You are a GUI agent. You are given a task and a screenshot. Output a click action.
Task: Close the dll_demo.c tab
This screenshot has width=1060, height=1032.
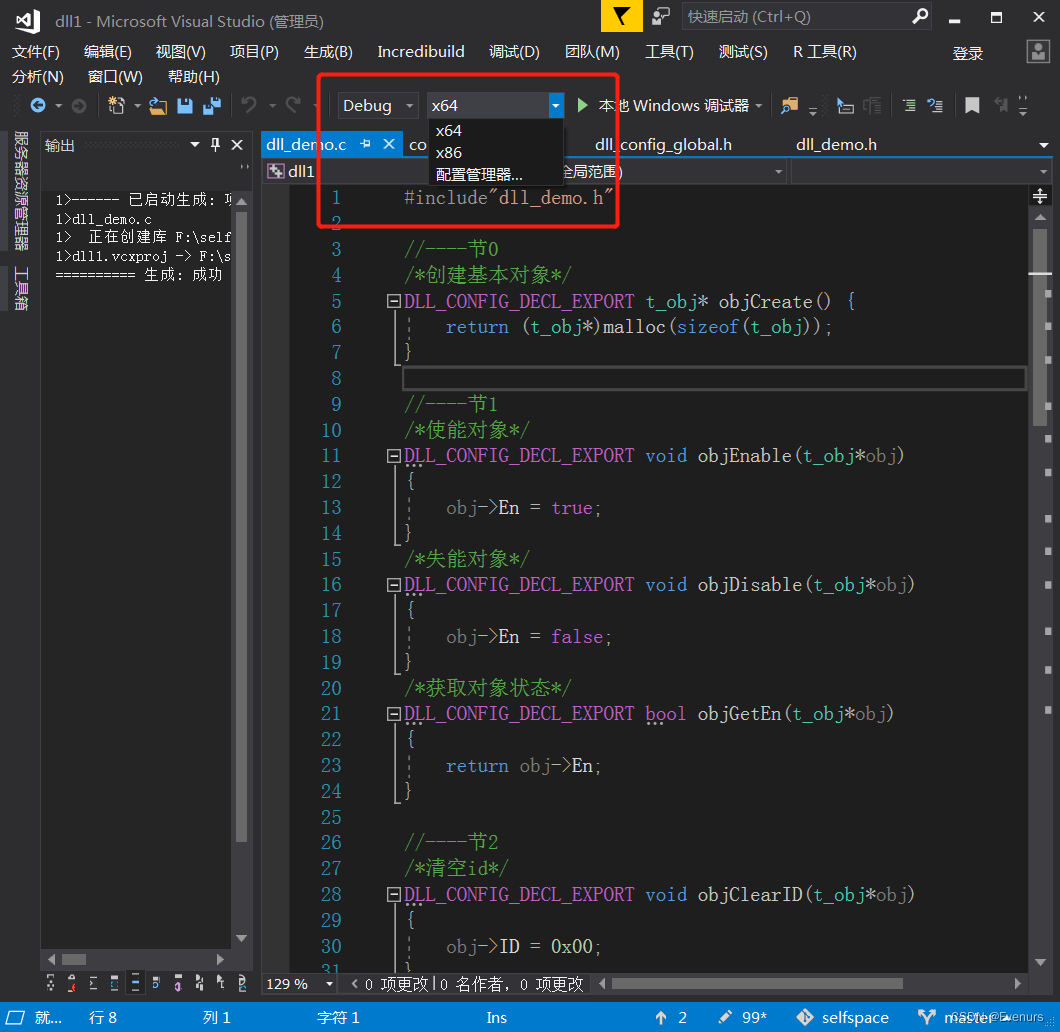pyautogui.click(x=389, y=144)
